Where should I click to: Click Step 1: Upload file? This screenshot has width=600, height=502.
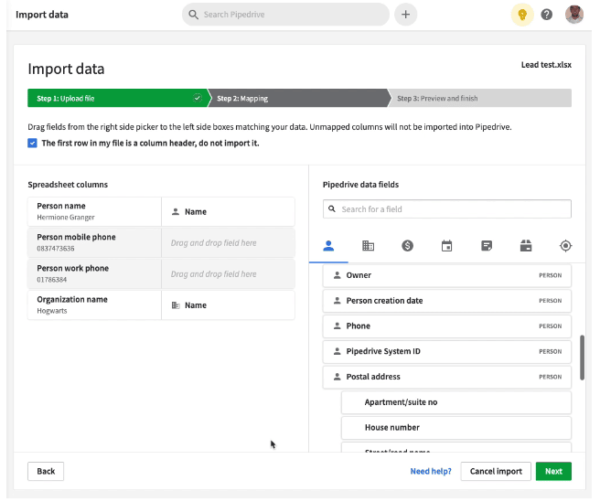coord(117,98)
